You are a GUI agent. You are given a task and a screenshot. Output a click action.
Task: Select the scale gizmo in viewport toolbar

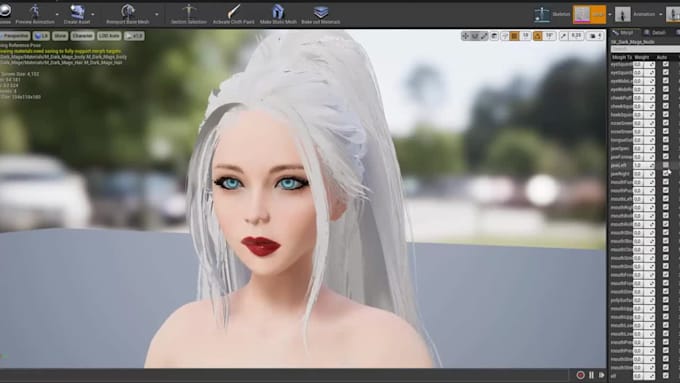click(484, 36)
